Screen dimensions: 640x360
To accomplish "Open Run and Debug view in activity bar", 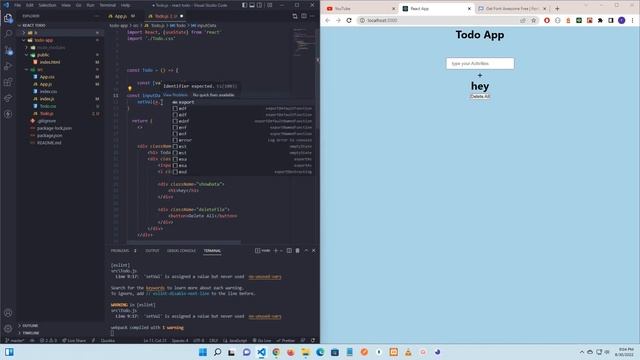I will coord(8,66).
